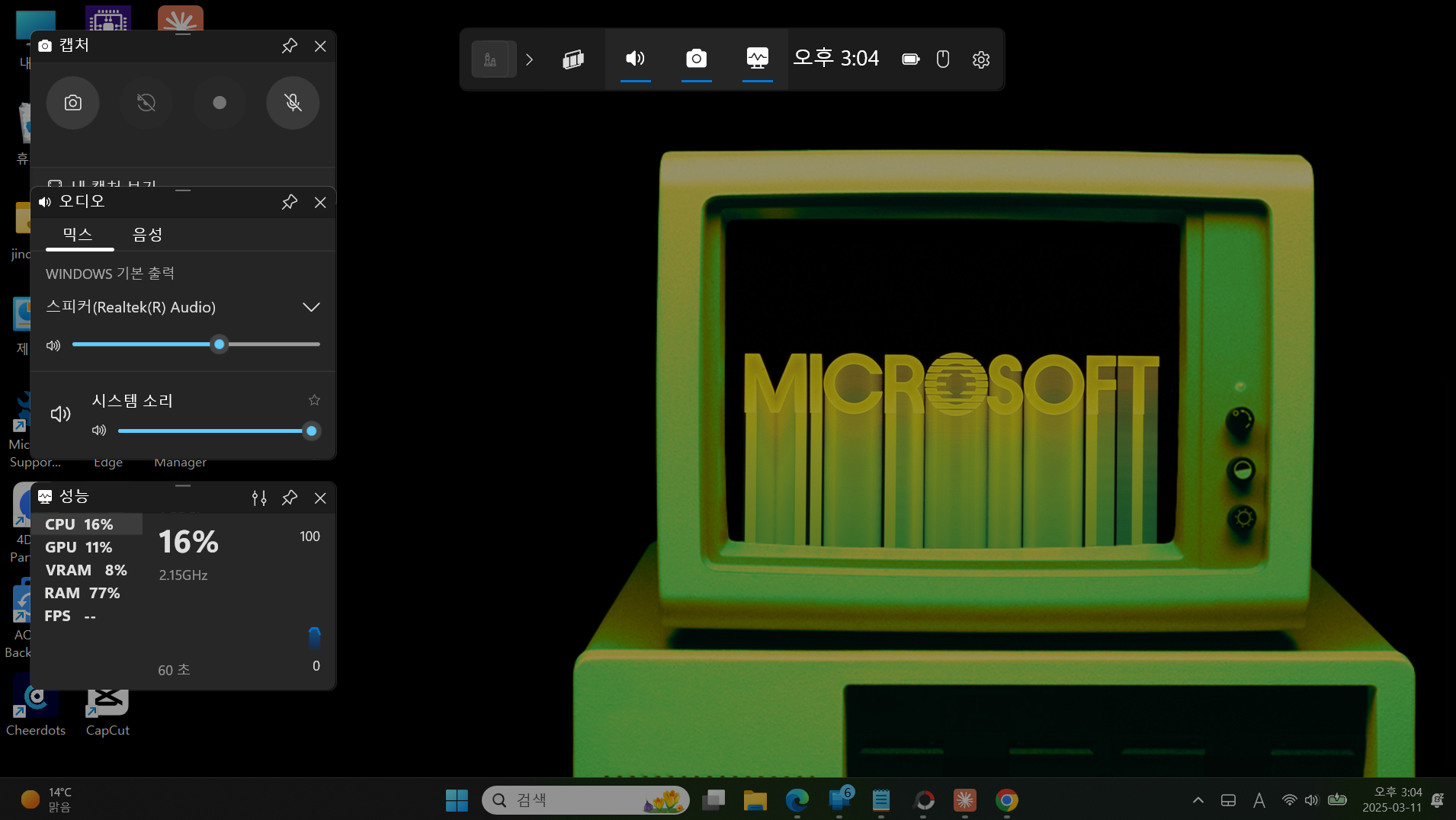Open the red starburst app on the taskbar
This screenshot has width=1456, height=820.
pos(965,800)
